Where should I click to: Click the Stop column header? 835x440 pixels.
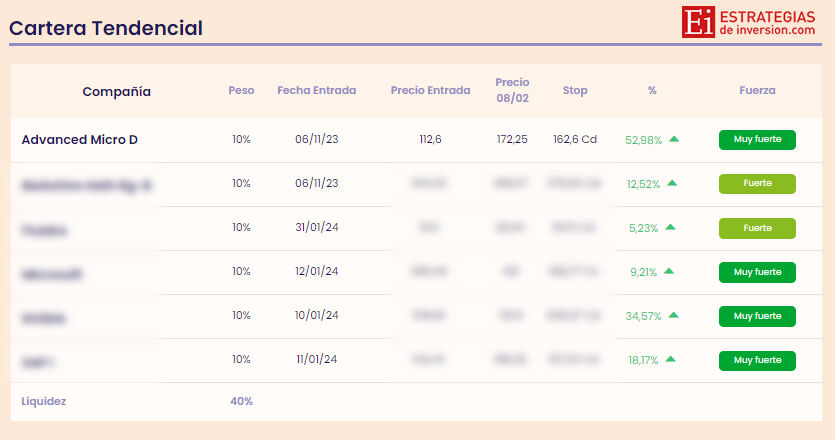[575, 90]
